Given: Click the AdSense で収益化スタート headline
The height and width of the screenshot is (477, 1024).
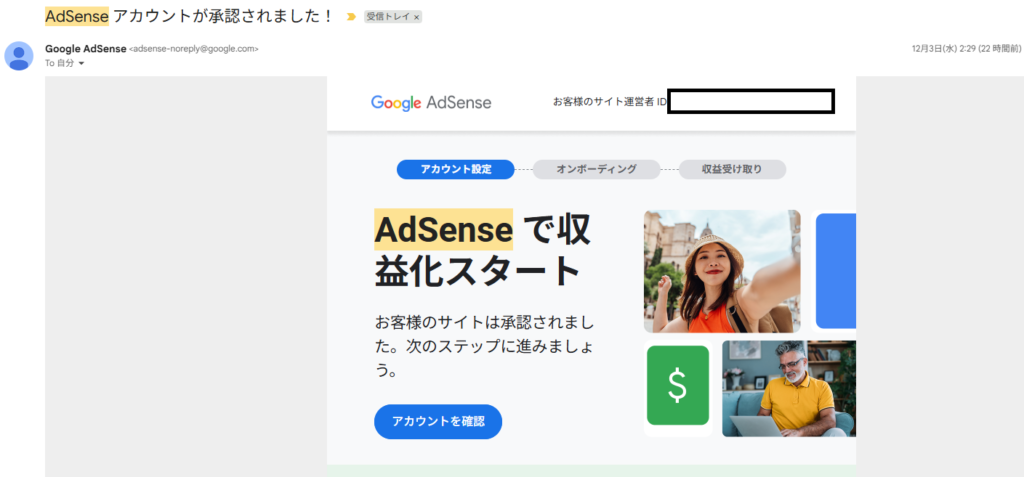Looking at the screenshot, I should pyautogui.click(x=482, y=250).
